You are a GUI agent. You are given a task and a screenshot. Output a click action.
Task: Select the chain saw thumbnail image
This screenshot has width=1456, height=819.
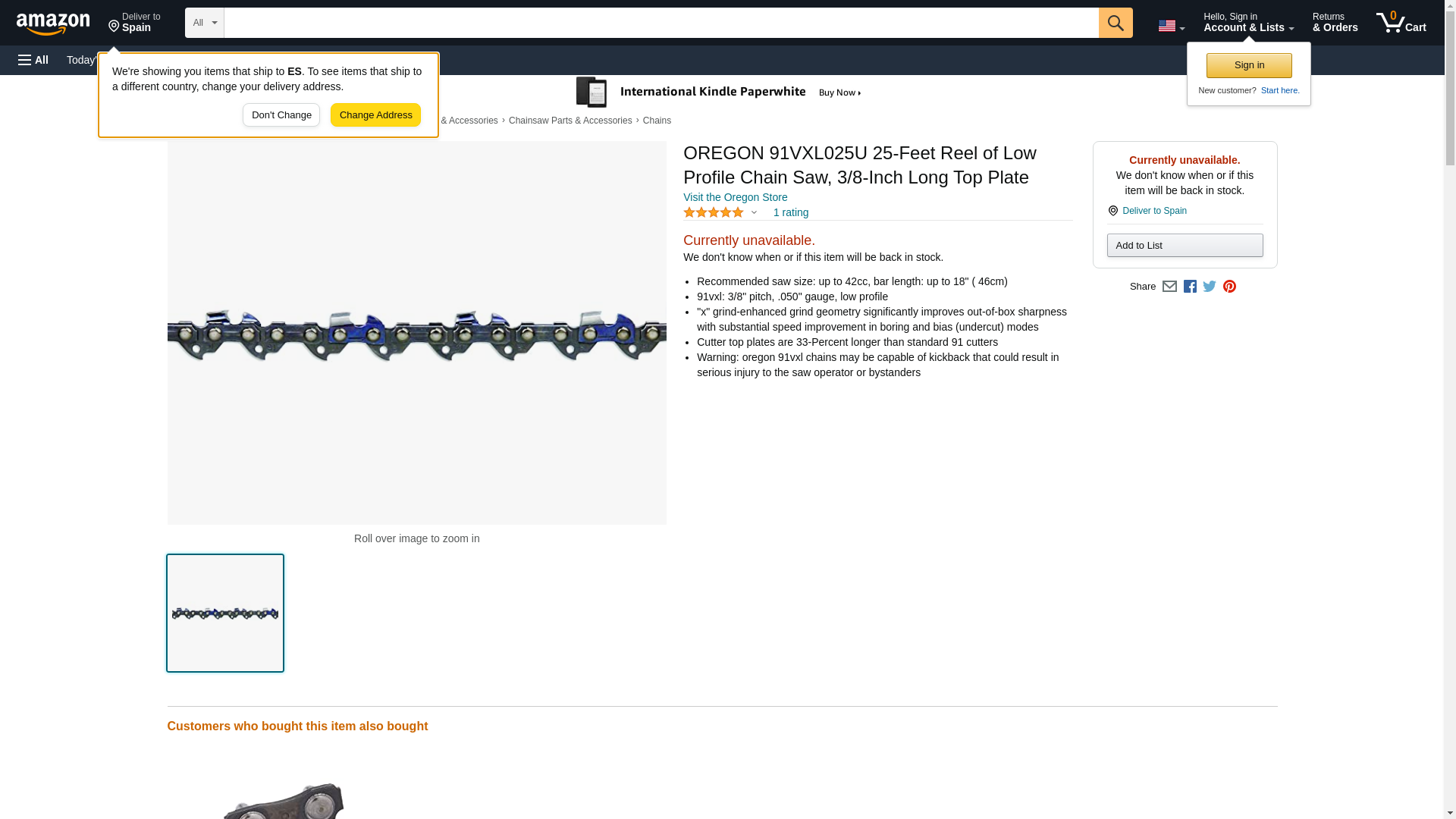click(x=225, y=613)
